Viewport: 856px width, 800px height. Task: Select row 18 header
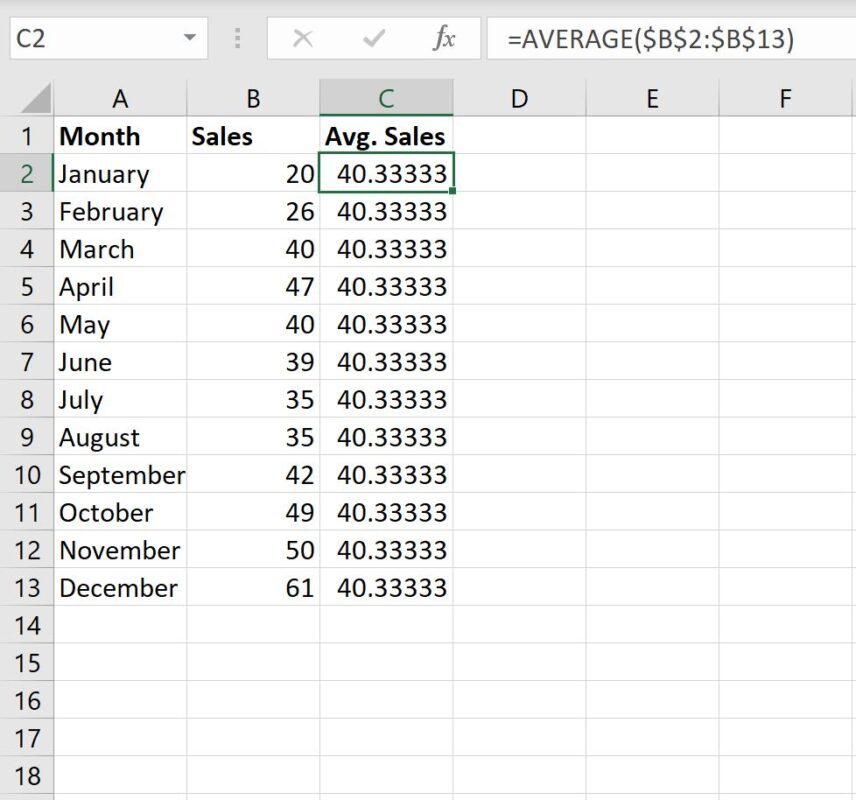click(27, 776)
